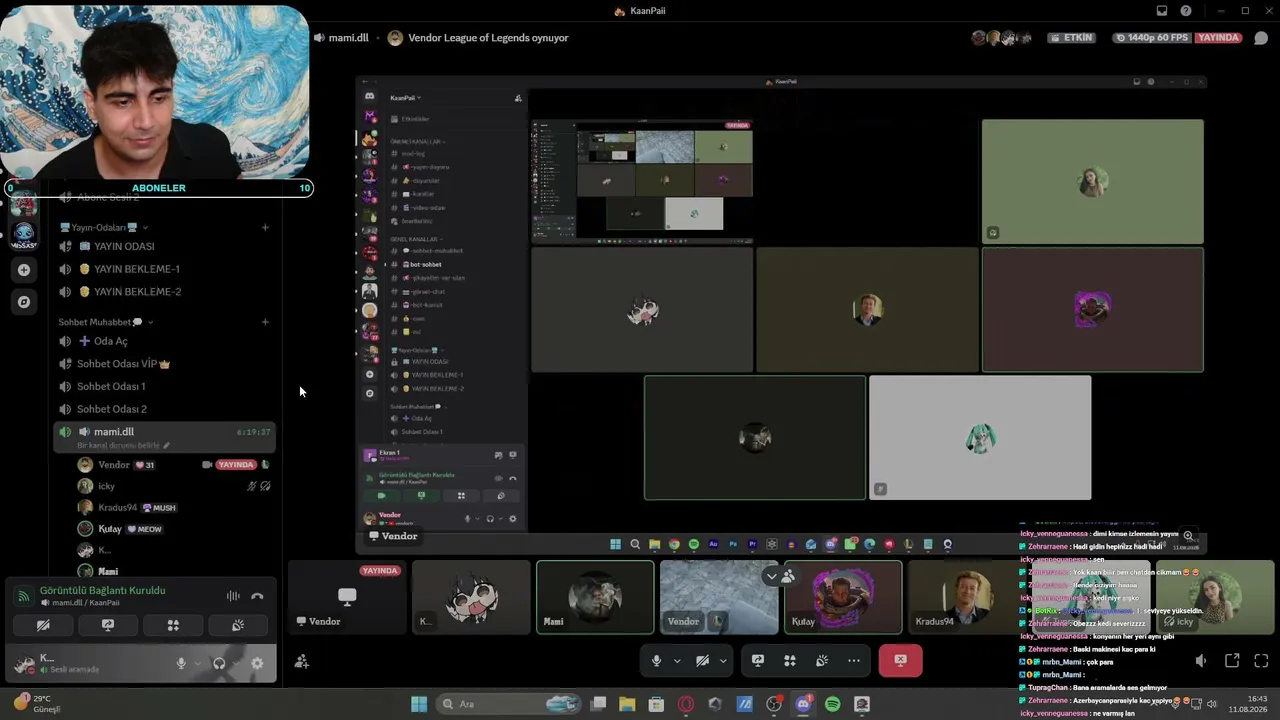Open input device options arrow in user panel

(197, 663)
